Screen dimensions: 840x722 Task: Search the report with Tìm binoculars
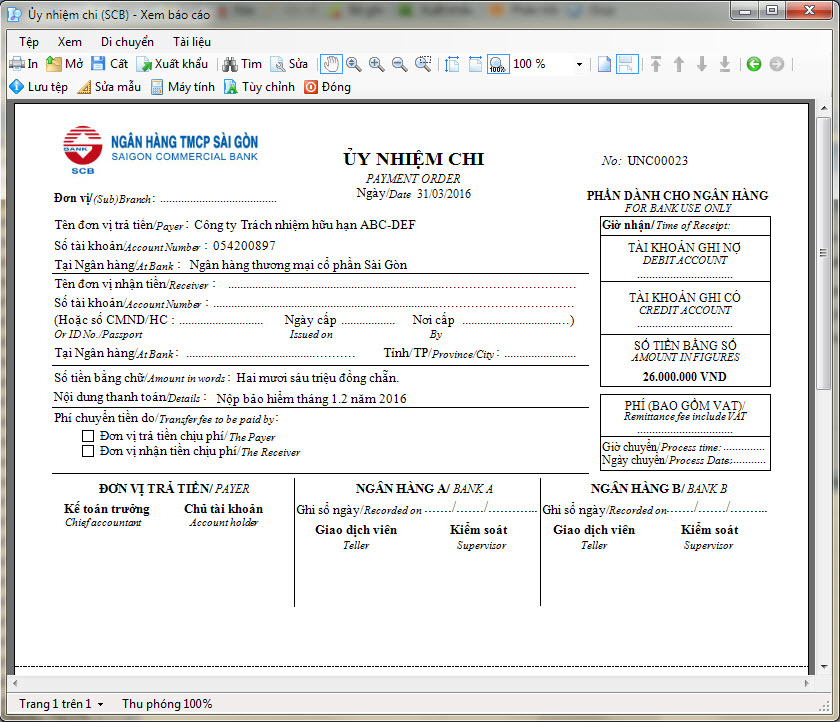242,64
